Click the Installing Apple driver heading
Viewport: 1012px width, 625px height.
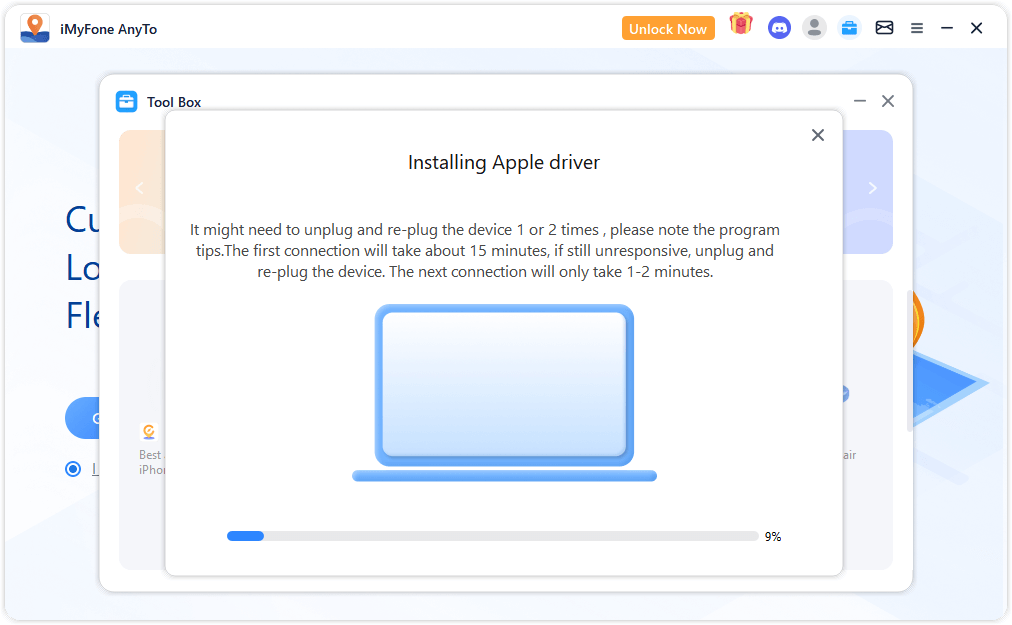click(503, 162)
